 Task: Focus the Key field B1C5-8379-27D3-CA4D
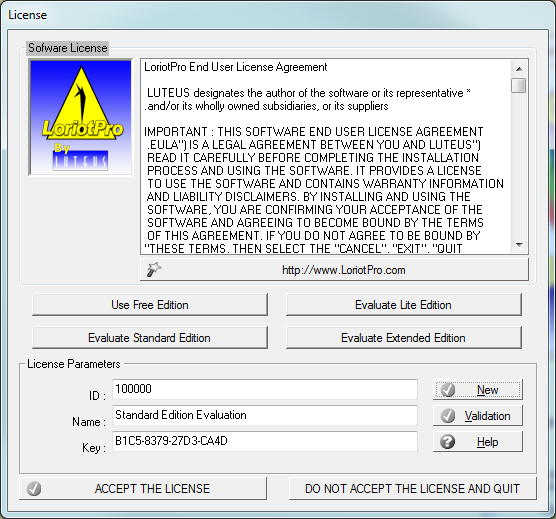265,441
